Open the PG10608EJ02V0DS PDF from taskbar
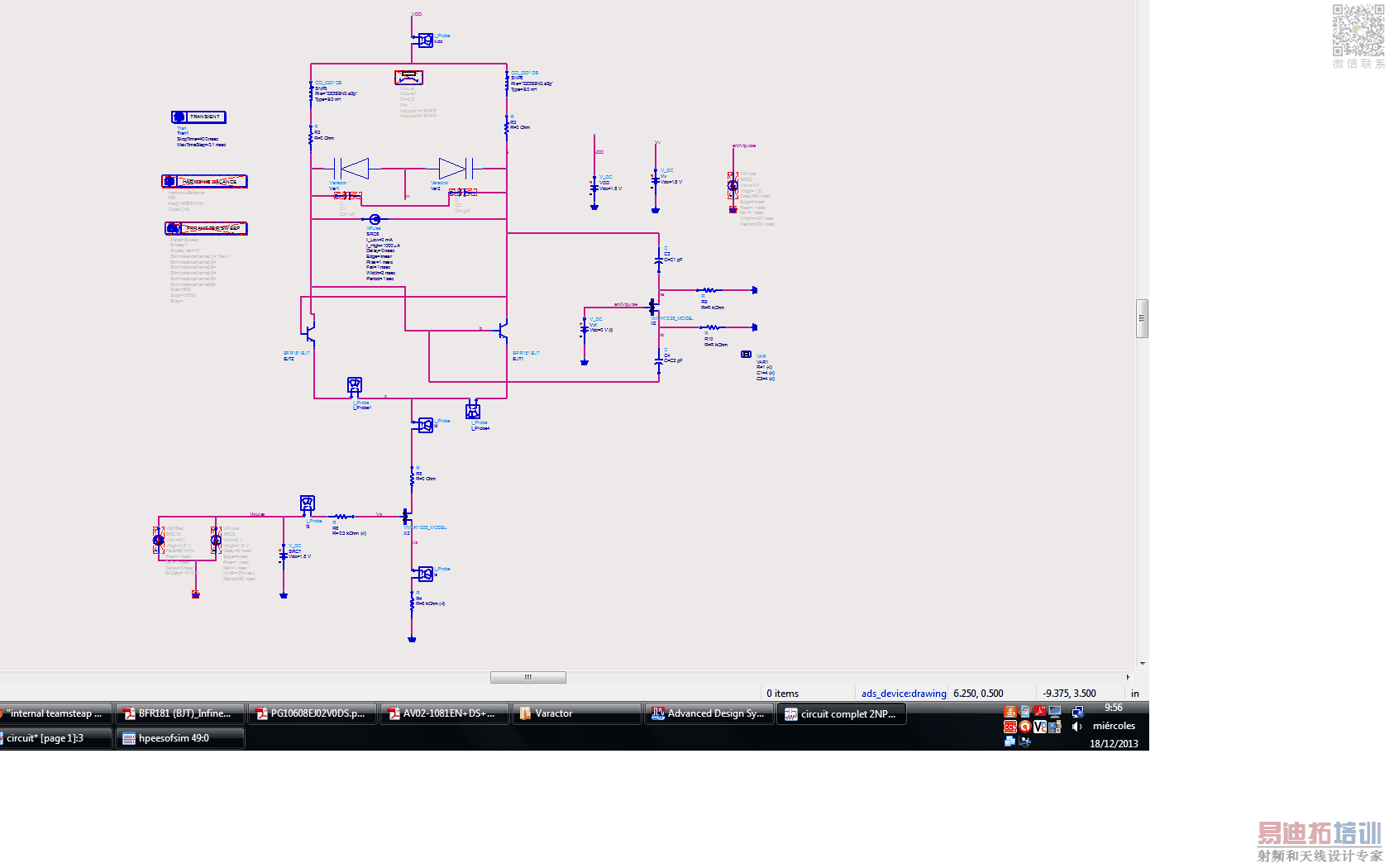The width and height of the screenshot is (1389, 868). point(313,713)
